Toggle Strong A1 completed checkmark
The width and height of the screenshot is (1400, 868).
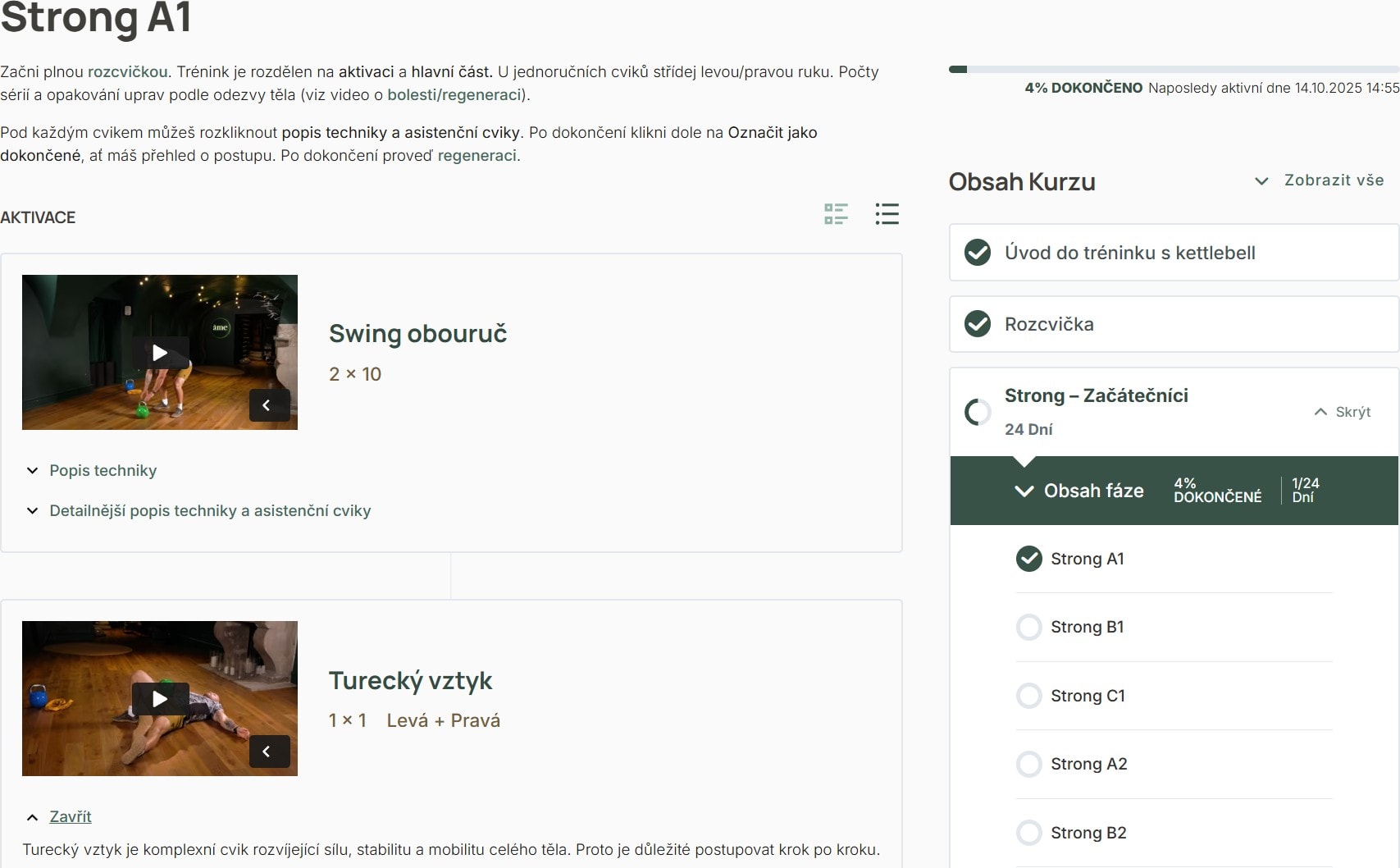1028,559
